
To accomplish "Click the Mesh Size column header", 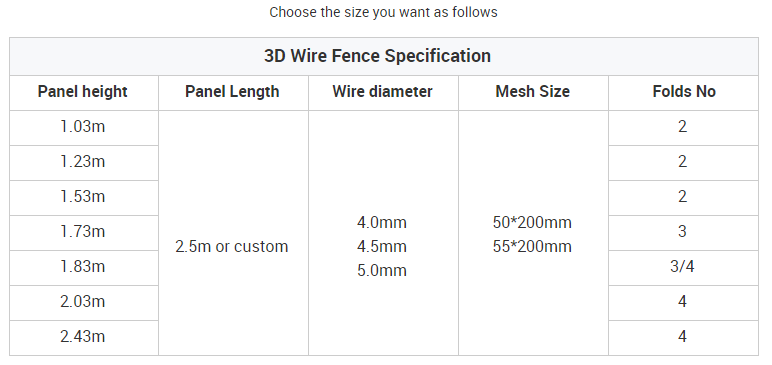I will (x=532, y=92).
